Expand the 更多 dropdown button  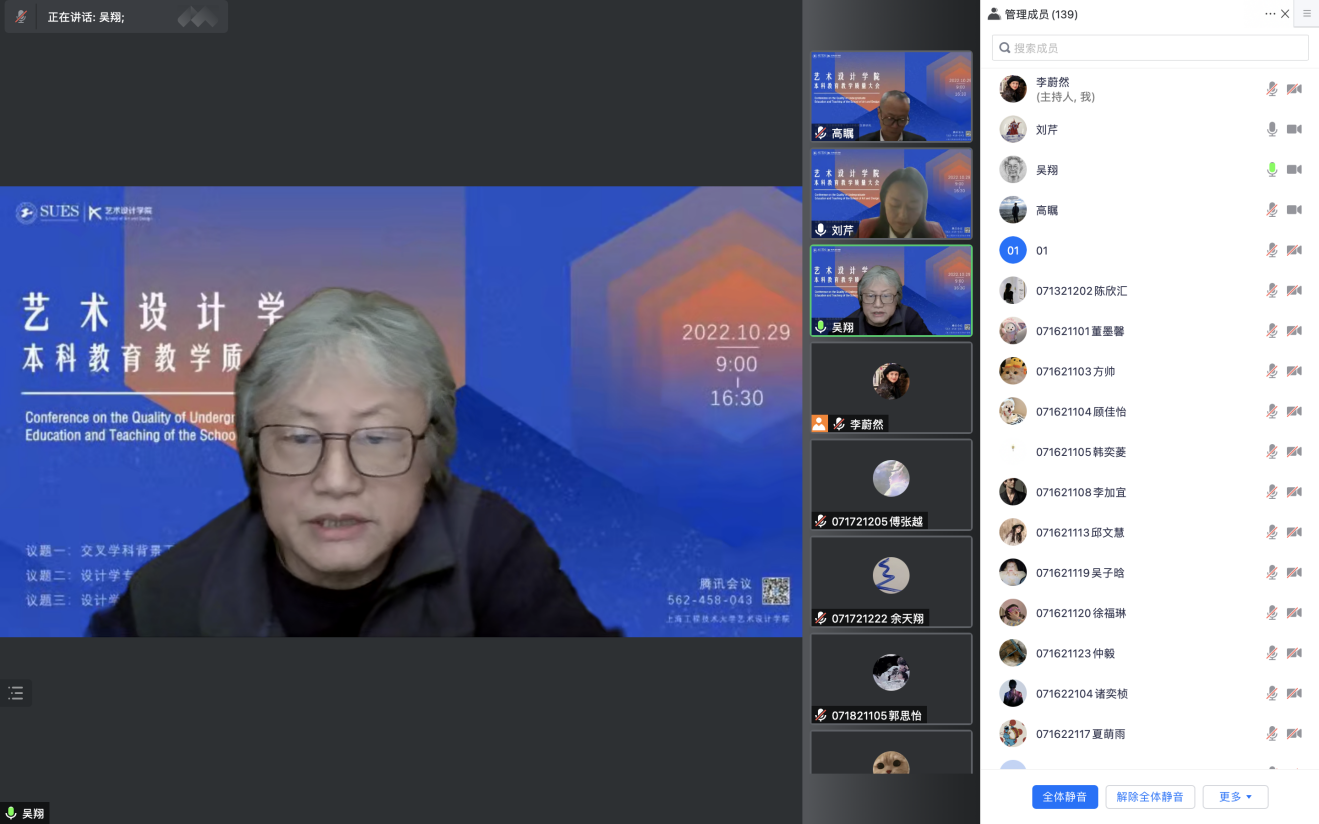[x=1235, y=797]
